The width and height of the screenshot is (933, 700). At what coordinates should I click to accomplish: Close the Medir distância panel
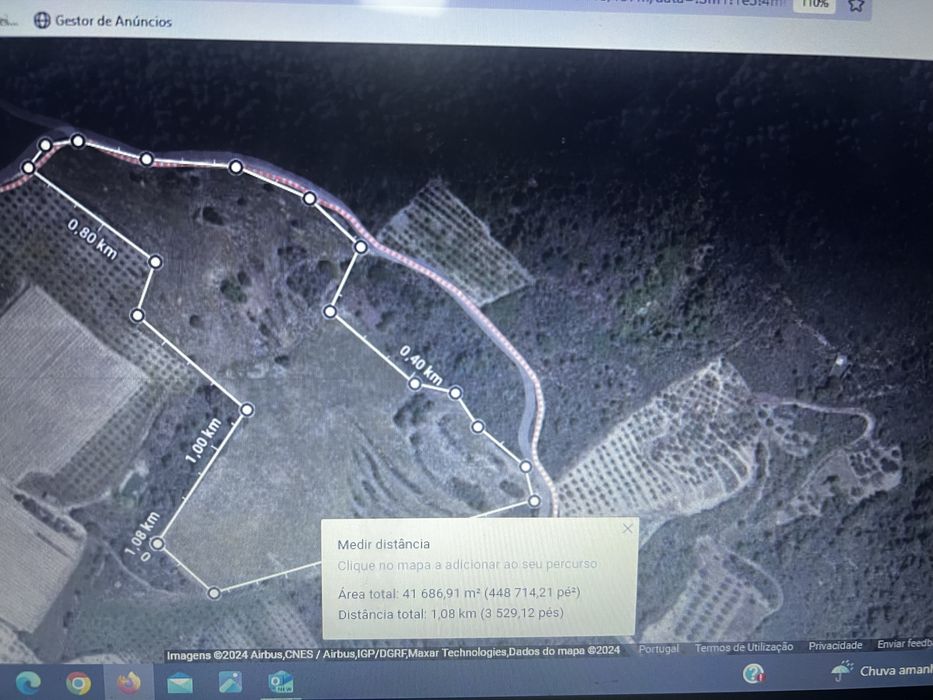click(x=627, y=529)
